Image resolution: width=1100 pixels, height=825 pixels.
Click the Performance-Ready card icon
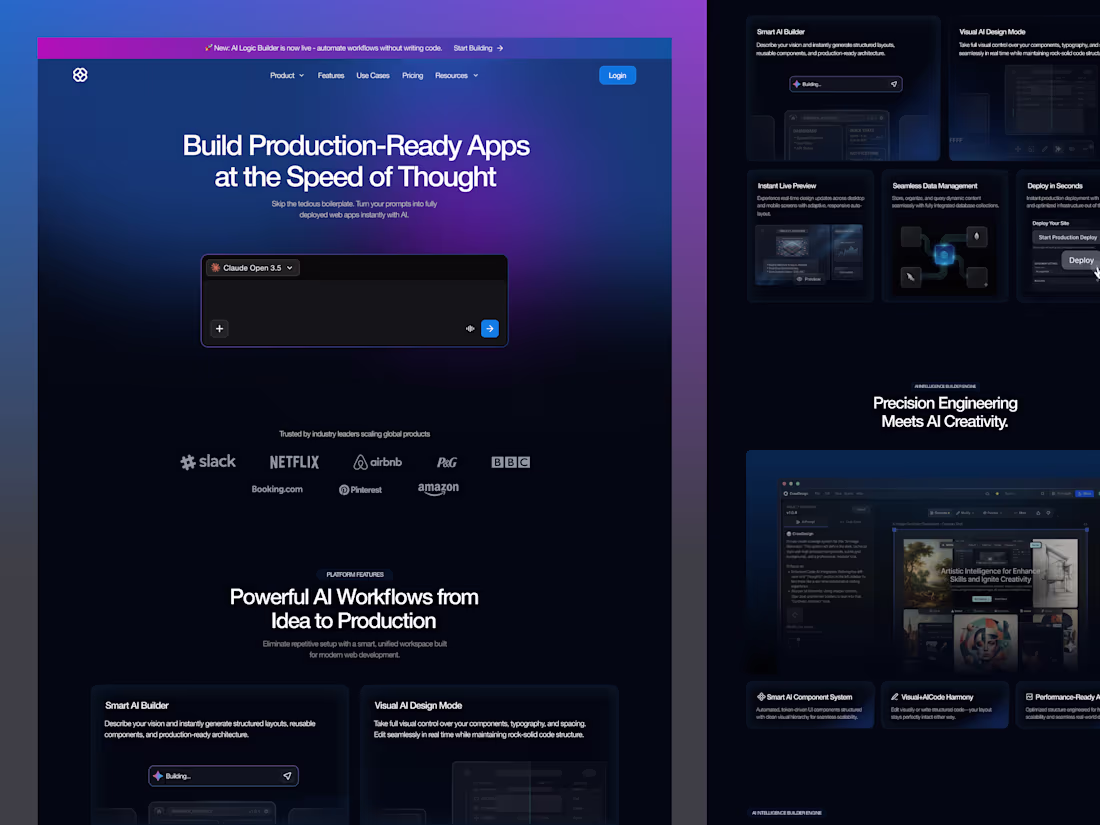coord(1029,697)
